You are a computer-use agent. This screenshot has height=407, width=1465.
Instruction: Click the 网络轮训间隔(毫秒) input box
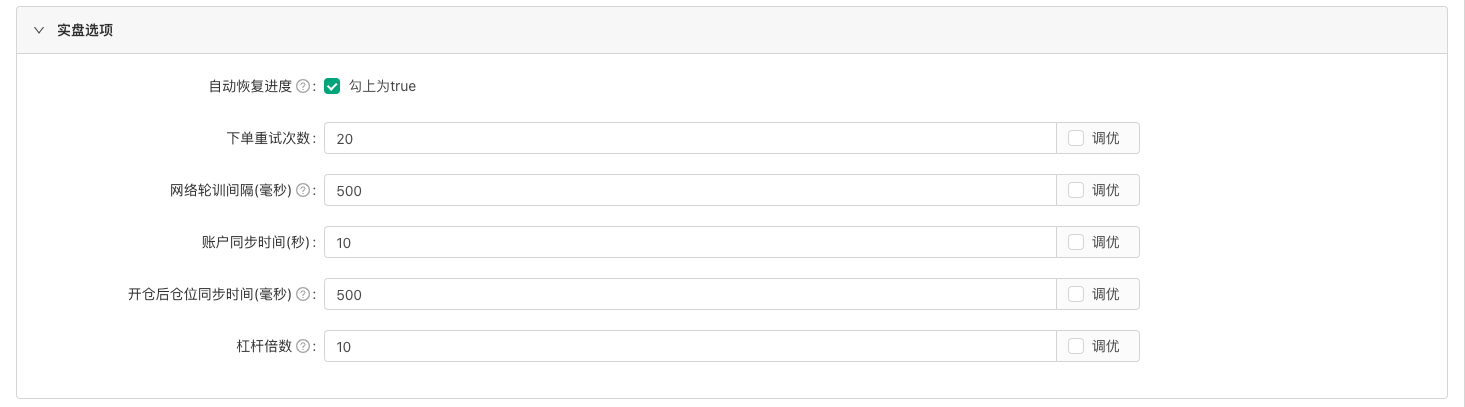(x=690, y=191)
